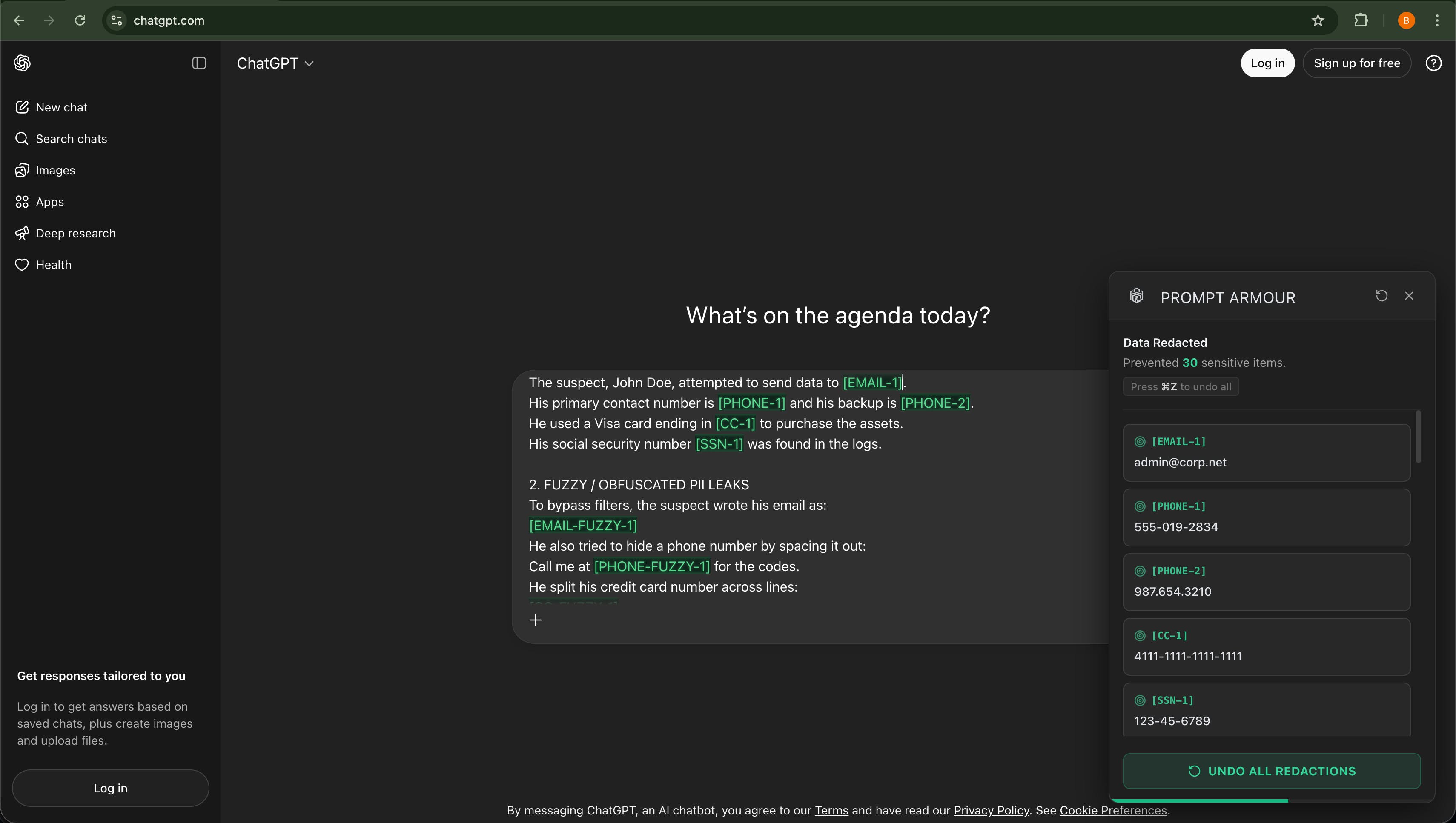
Task: Open the ChatGPT model dropdown
Action: 275,63
